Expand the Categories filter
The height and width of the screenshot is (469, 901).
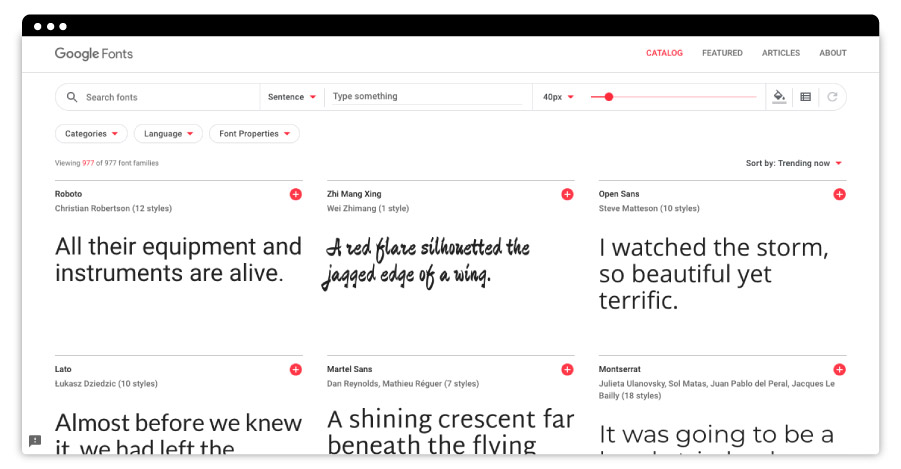pos(91,133)
